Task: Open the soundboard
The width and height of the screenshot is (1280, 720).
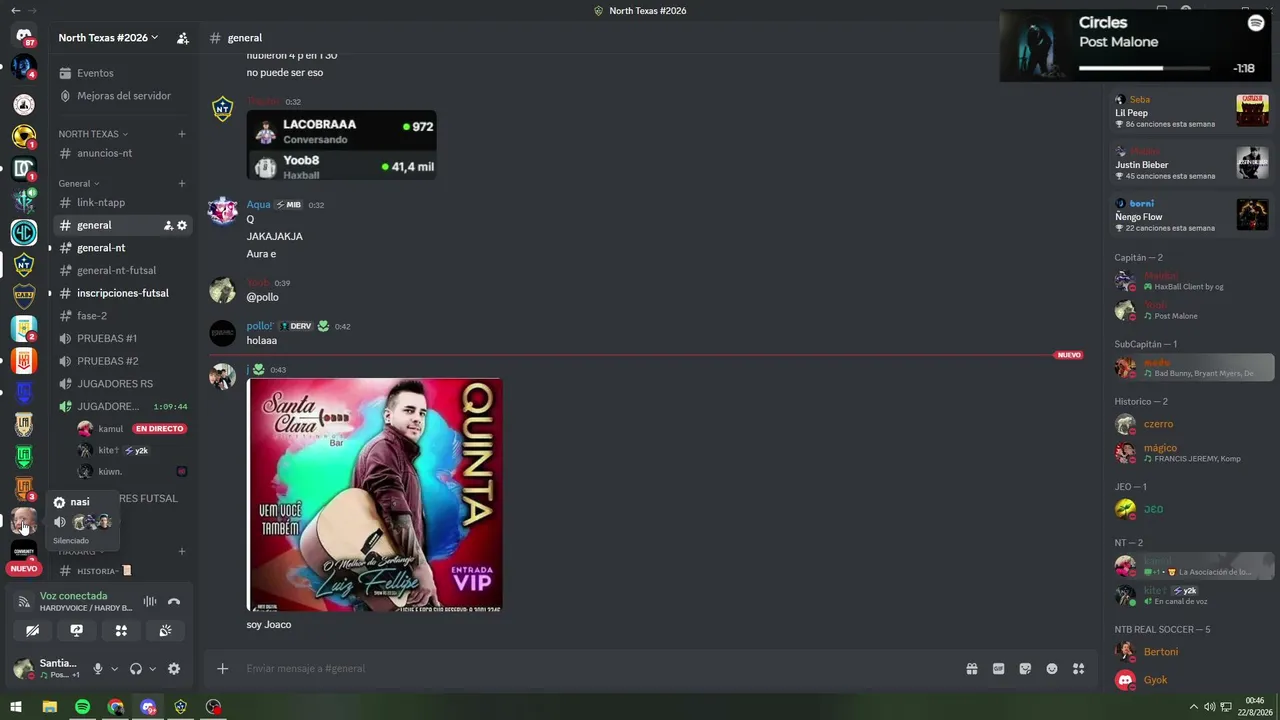Action: tap(165, 631)
